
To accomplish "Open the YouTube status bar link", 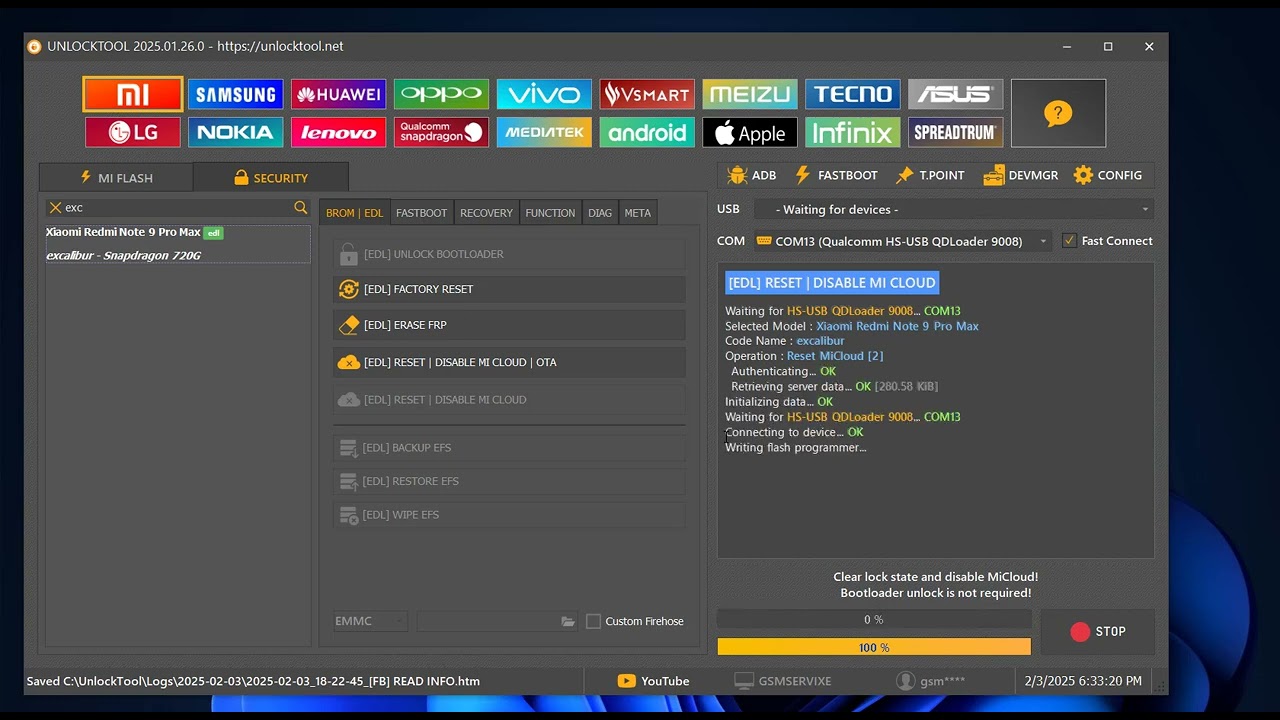I will pyautogui.click(x=653, y=681).
